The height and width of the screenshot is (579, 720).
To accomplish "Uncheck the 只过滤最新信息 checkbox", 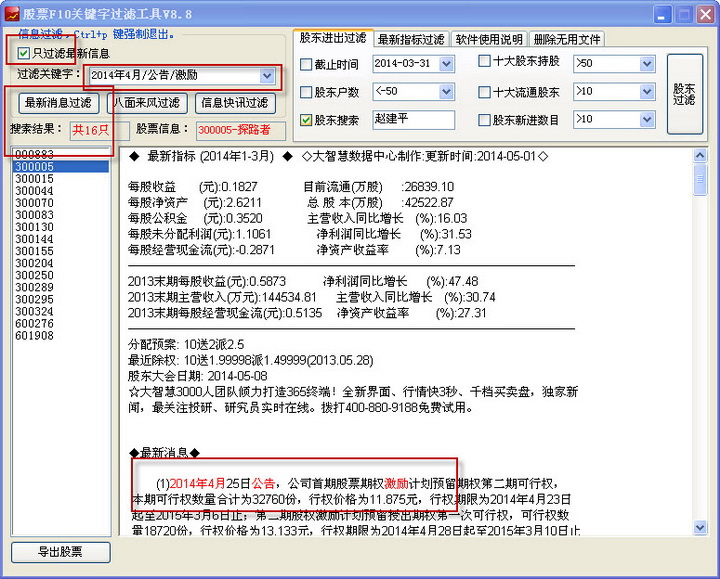I will click(x=24, y=53).
